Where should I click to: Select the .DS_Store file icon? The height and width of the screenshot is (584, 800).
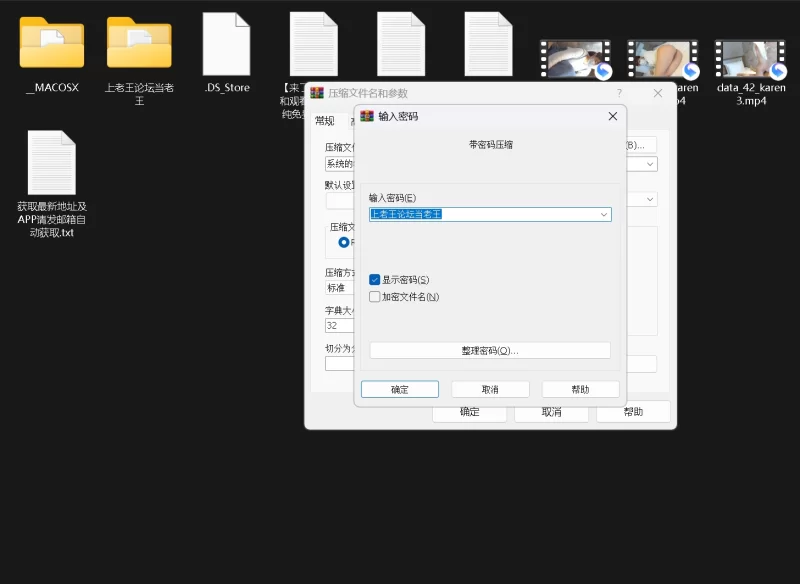coord(226,45)
